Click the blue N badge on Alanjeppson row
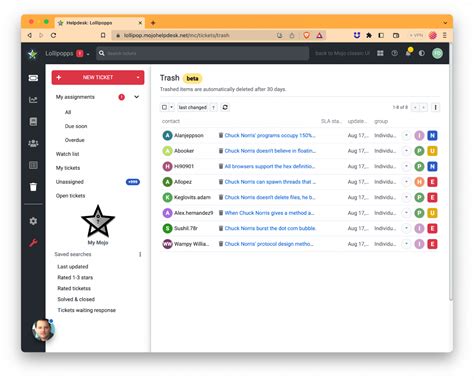Viewport: 474px width, 380px height. click(x=432, y=135)
